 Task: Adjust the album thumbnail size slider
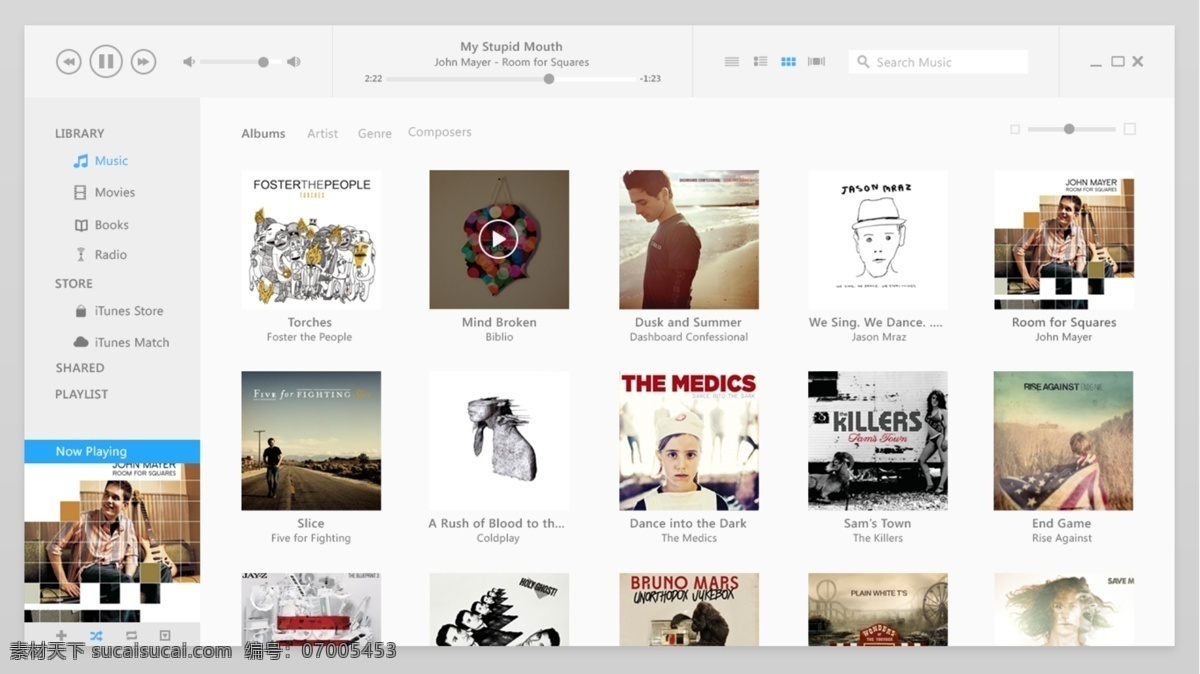click(x=1071, y=129)
